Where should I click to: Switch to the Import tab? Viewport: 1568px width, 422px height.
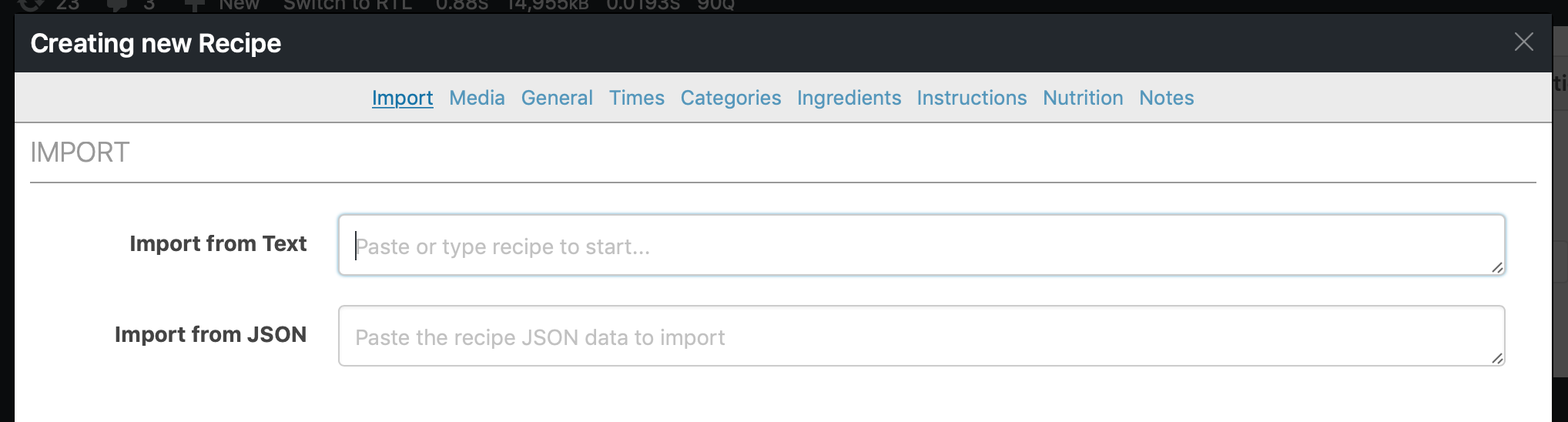coord(402,98)
